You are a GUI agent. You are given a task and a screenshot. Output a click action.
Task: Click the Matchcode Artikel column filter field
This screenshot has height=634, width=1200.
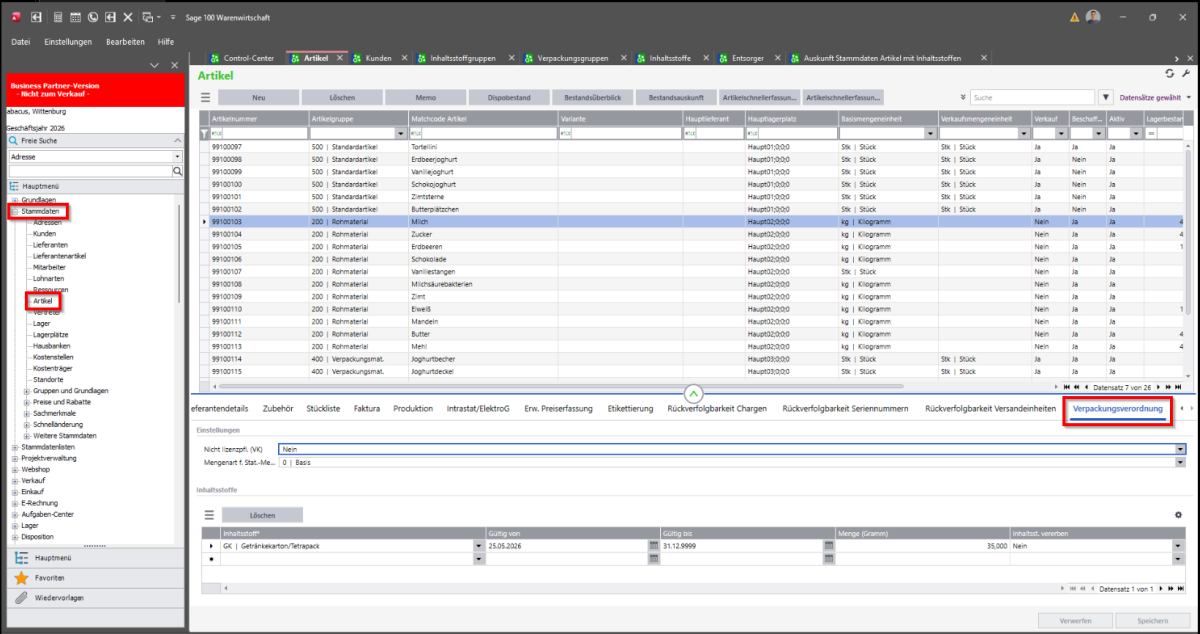pos(482,133)
